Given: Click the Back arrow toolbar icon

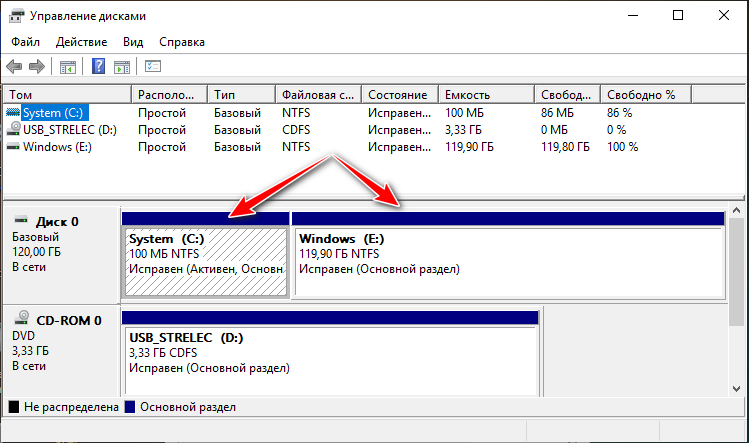Looking at the screenshot, I should 14,66.
